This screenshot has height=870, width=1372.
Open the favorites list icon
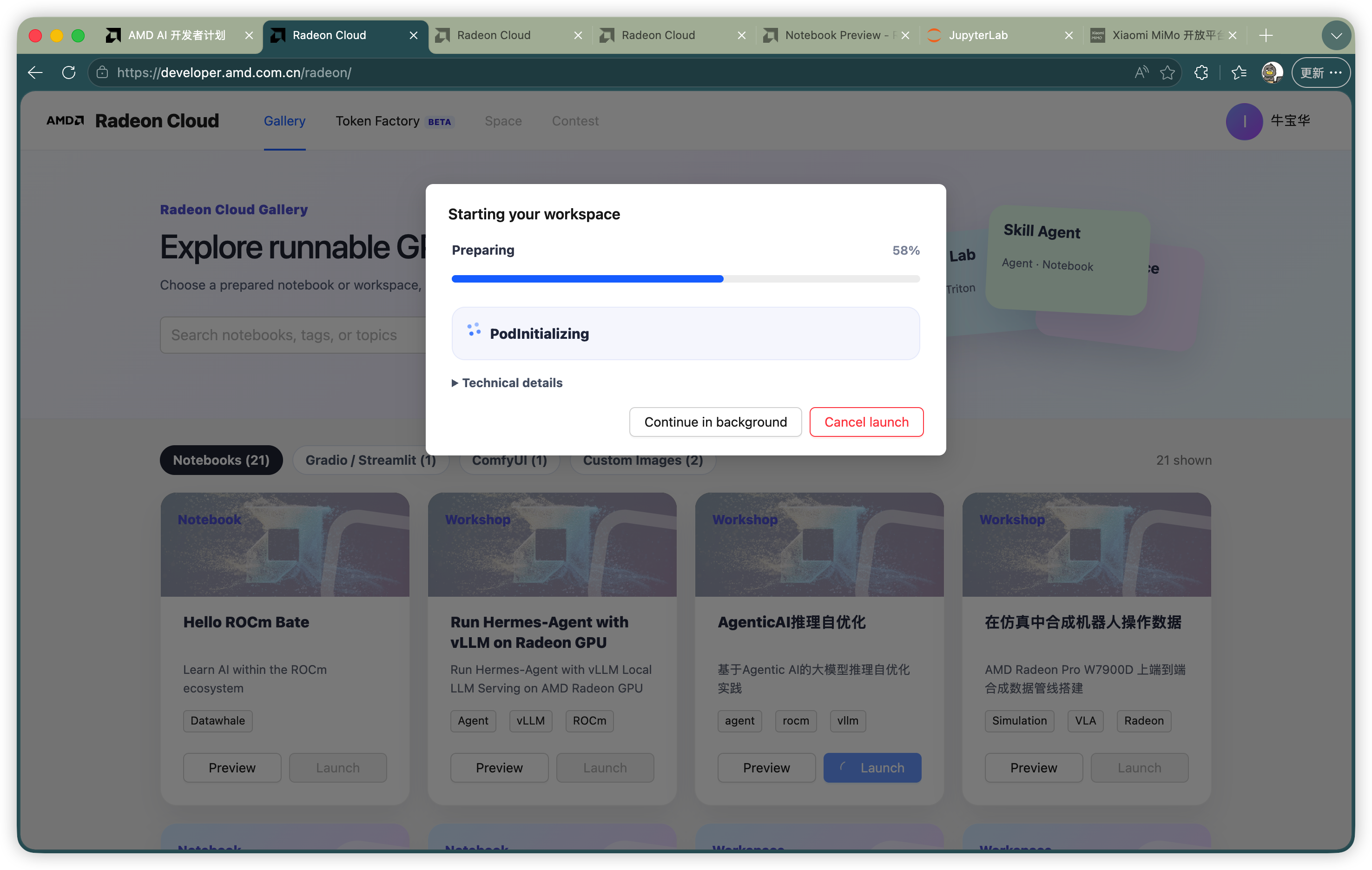tap(1239, 72)
